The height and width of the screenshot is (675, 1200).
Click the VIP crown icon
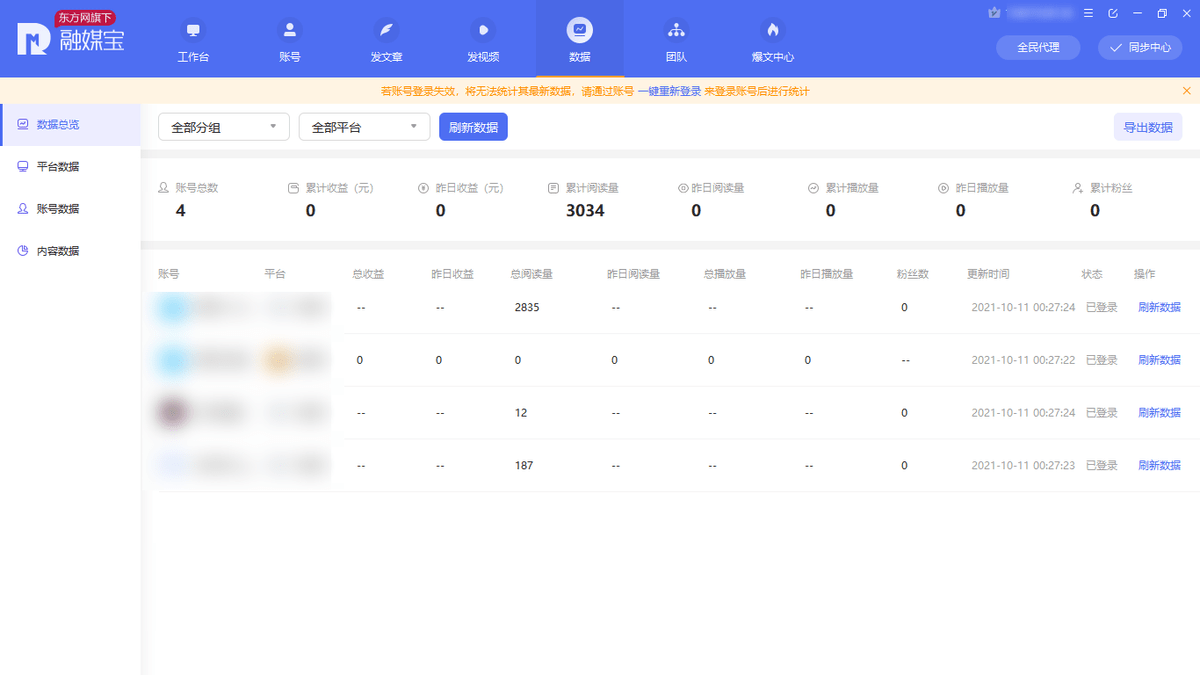coord(994,13)
